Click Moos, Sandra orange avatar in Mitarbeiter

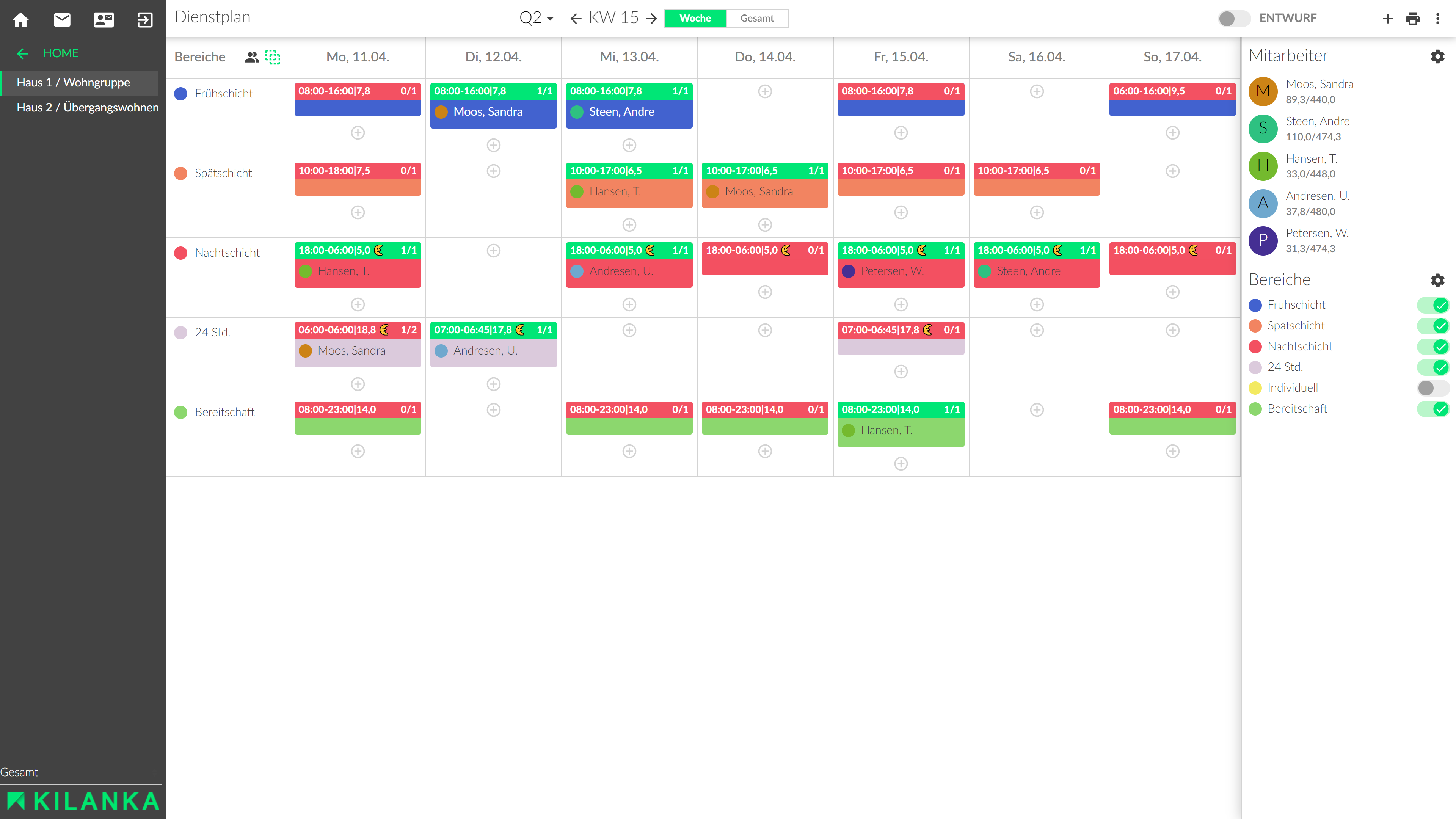(1263, 91)
